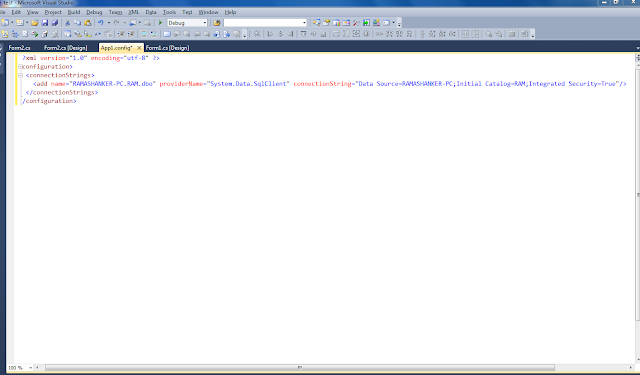The height and width of the screenshot is (375, 640).
Task: Uncomment the selected lines icon
Action: point(153,34)
